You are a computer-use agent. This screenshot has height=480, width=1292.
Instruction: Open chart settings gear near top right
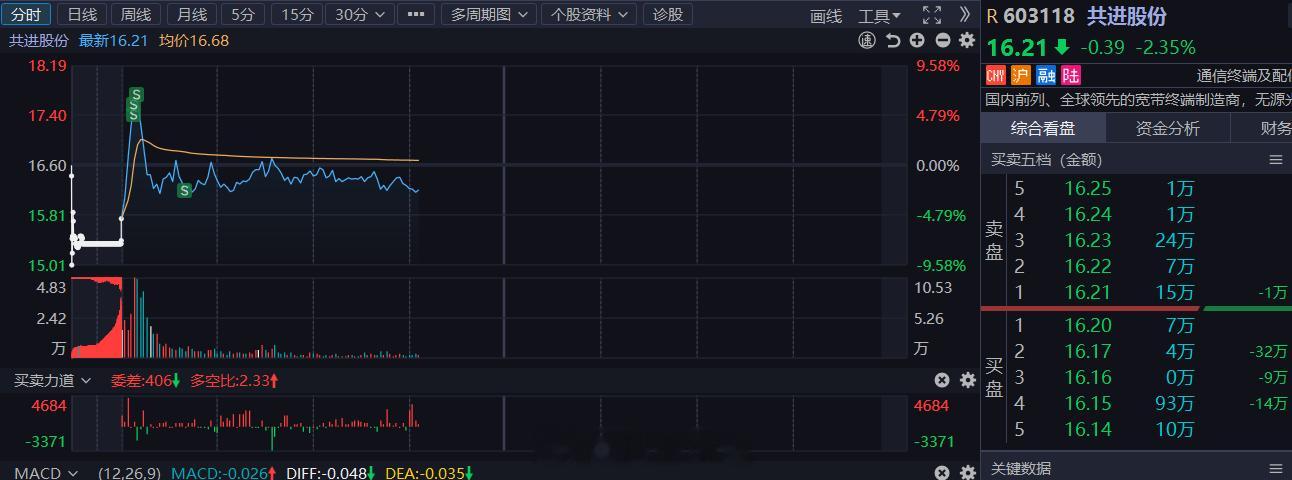pyautogui.click(x=966, y=40)
